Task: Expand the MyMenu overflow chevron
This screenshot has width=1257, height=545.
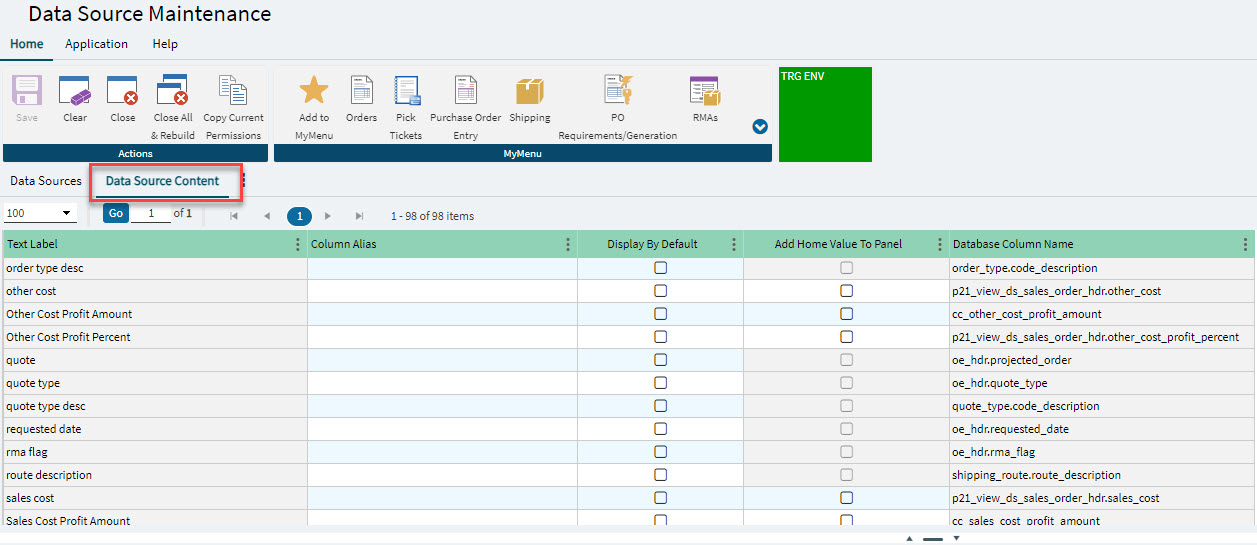Action: click(760, 127)
